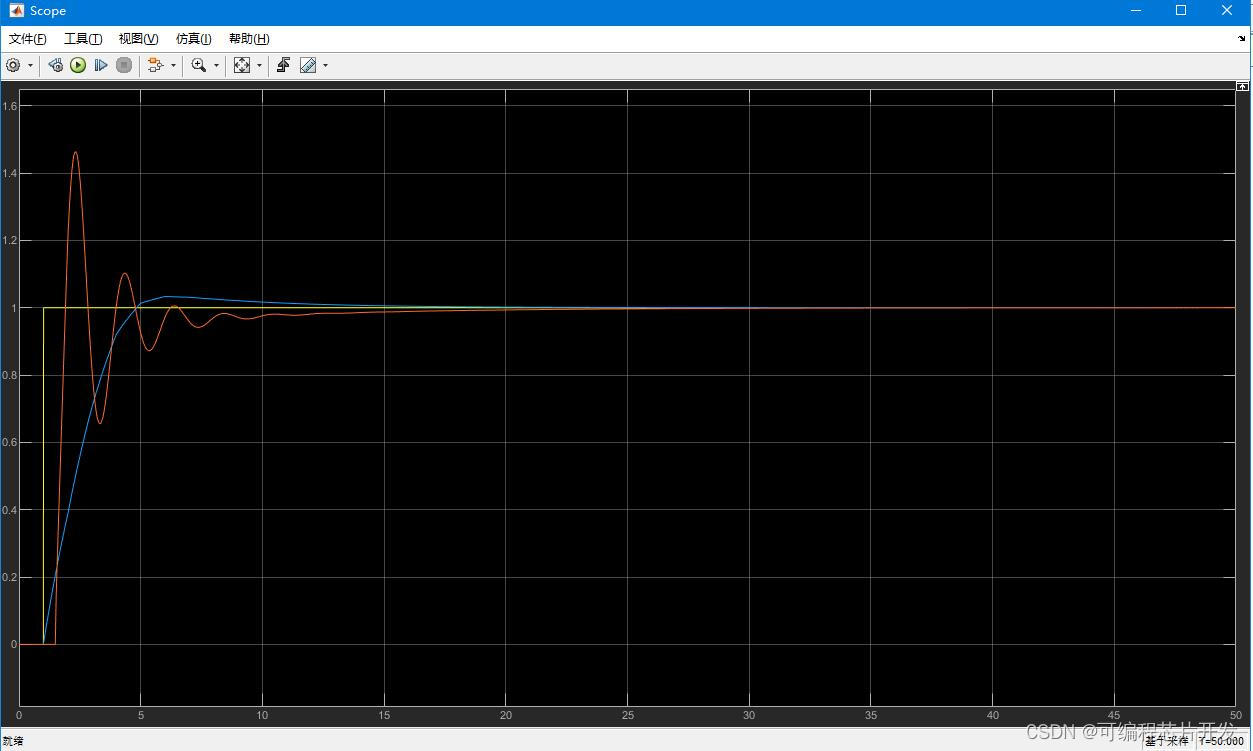1253x751 pixels.
Task: Click the MATLAB icon in the title bar
Action: click(x=16, y=11)
